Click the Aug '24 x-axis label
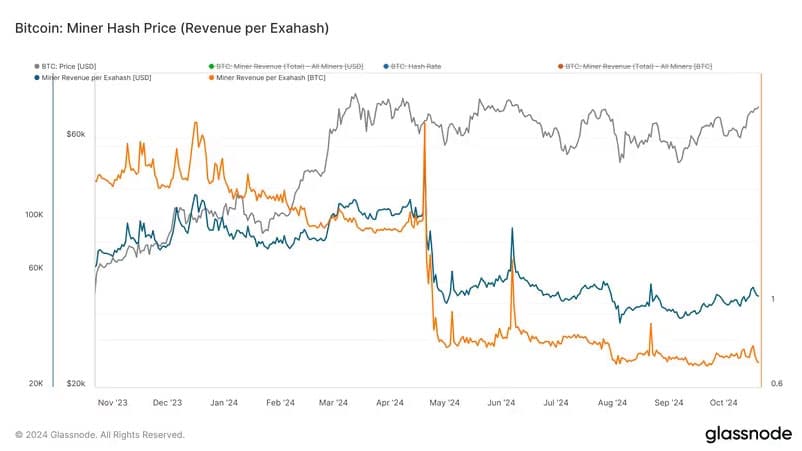The width and height of the screenshot is (802, 451). [612, 403]
